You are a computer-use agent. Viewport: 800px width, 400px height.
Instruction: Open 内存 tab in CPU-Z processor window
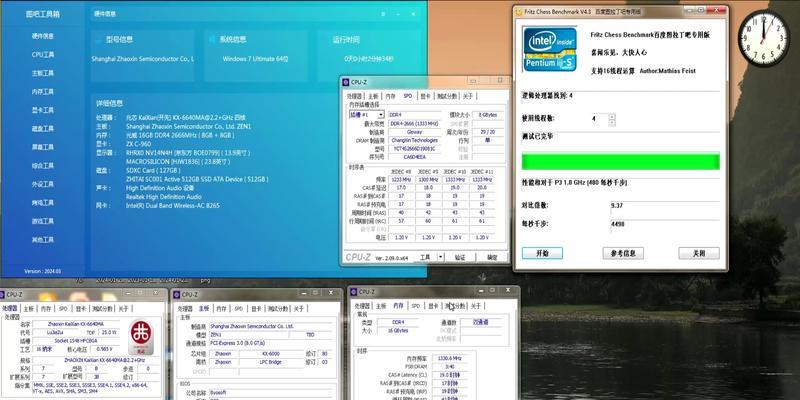46,309
